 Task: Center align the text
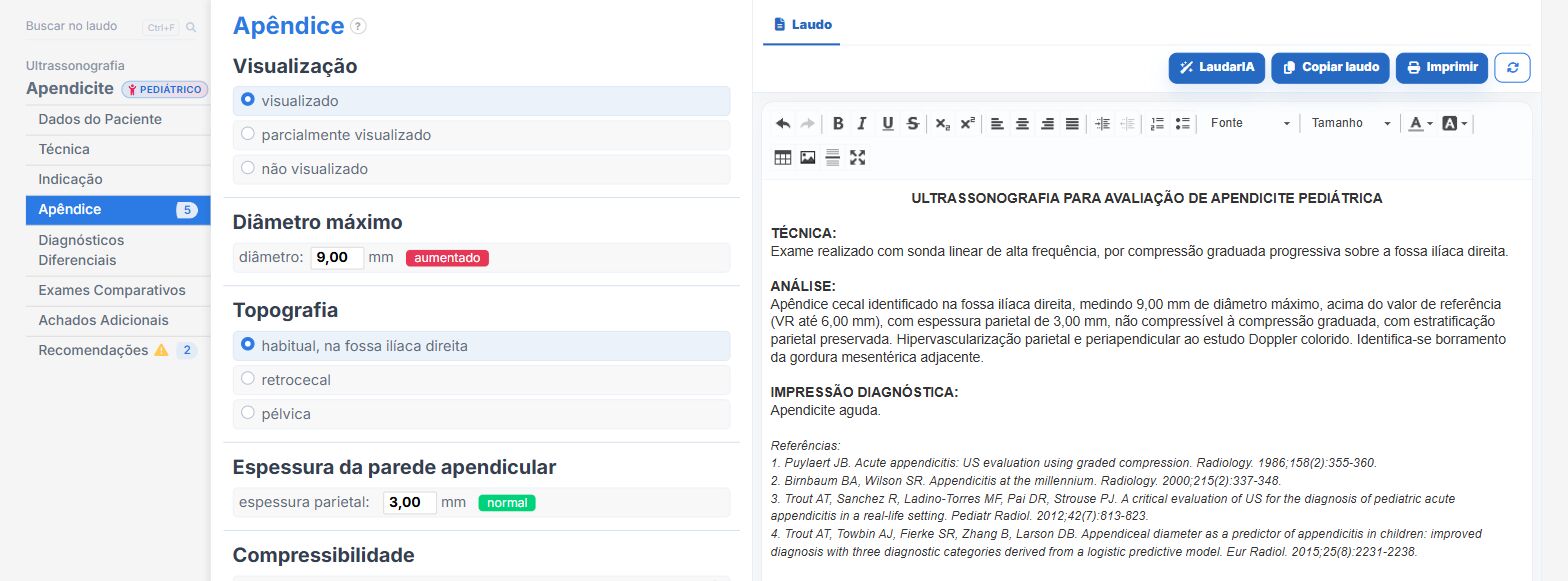click(x=1022, y=124)
